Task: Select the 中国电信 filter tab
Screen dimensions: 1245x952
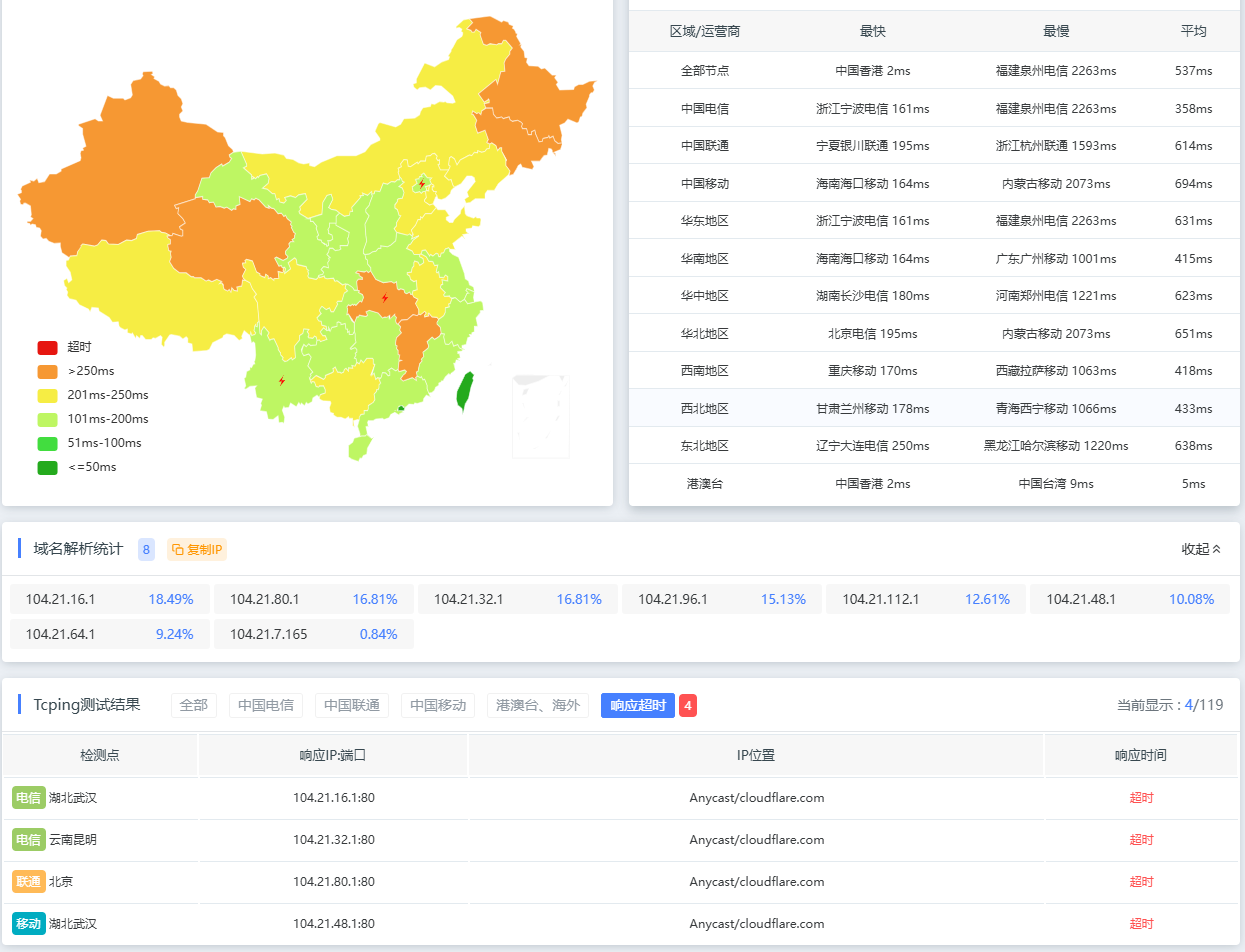Action: (x=266, y=705)
